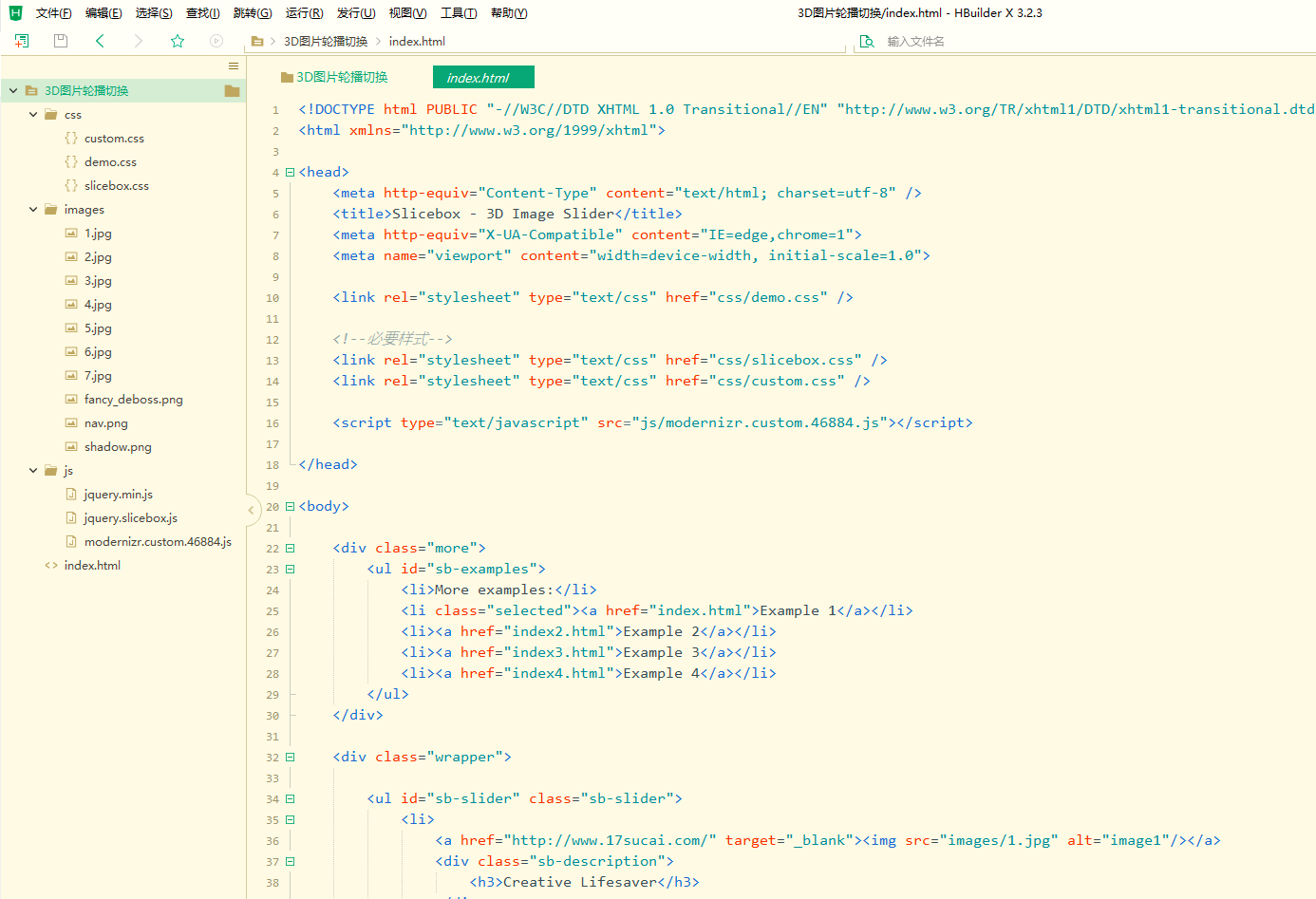Open the 查找(I) menu
The height and width of the screenshot is (899, 1316).
pos(203,13)
